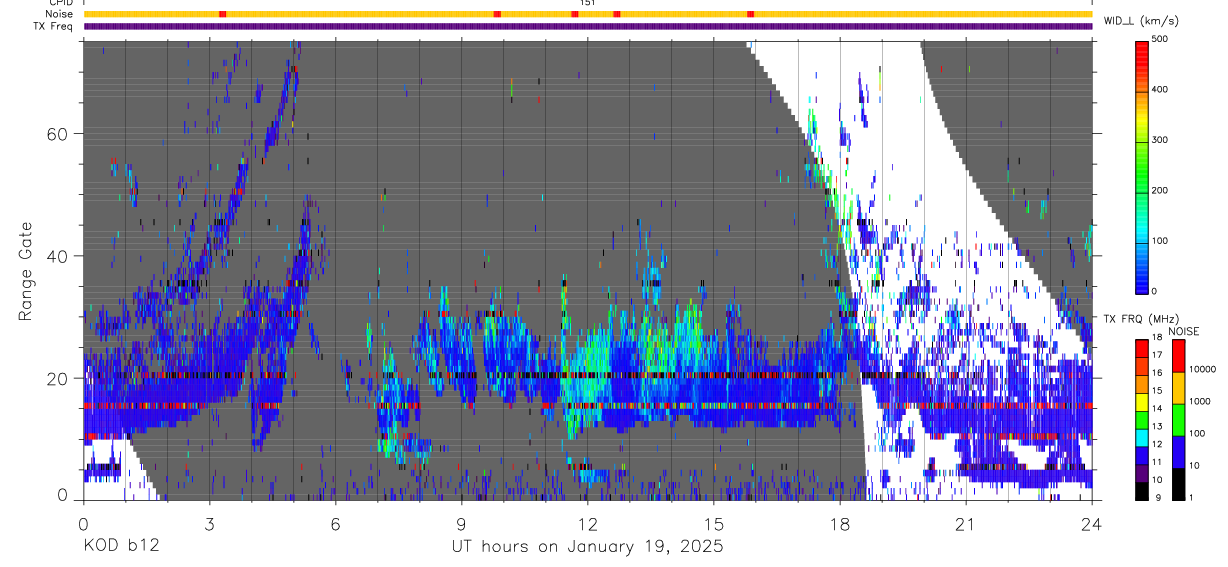Click the 16 value on TX FRQ legend
This screenshot has height=567, width=1228.
pos(1158,374)
